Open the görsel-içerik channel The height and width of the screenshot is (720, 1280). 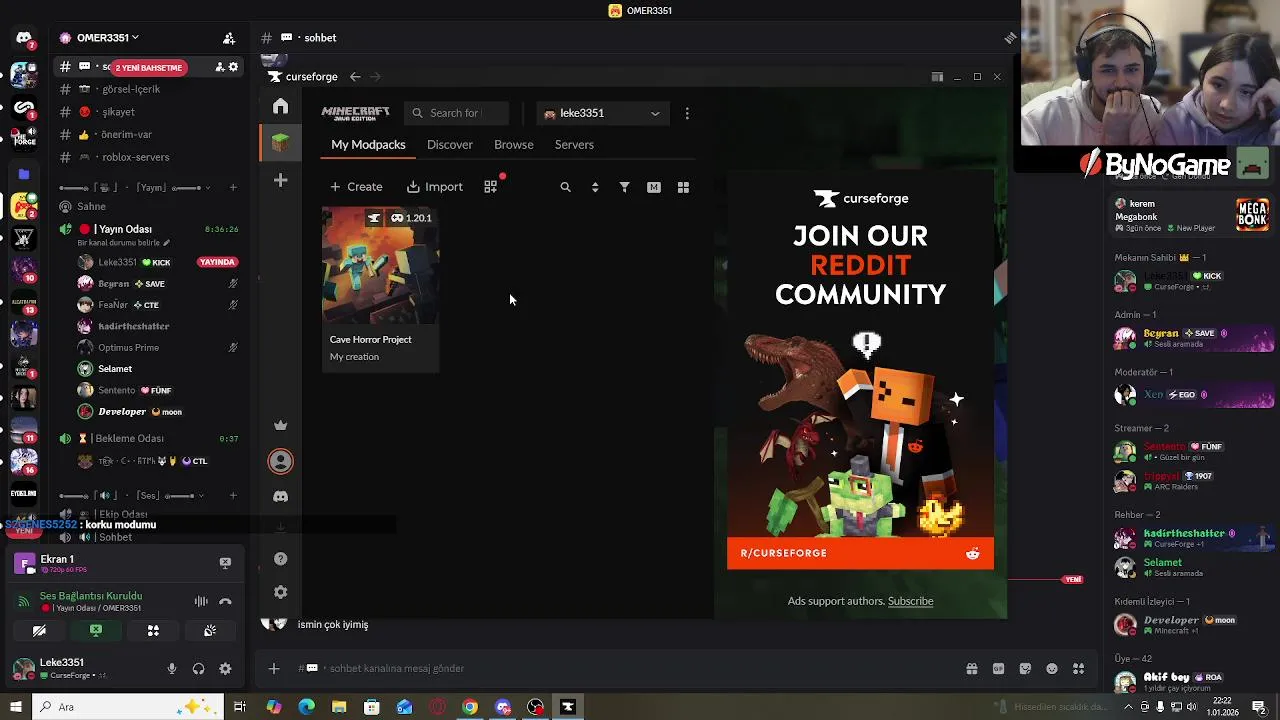tap(130, 89)
